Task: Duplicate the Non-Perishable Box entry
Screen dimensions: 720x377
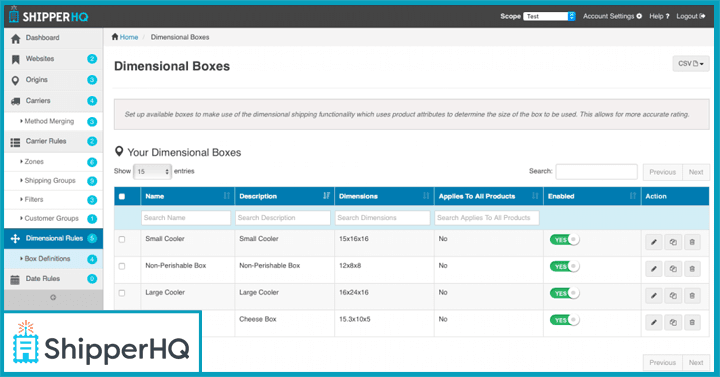Action: point(673,269)
